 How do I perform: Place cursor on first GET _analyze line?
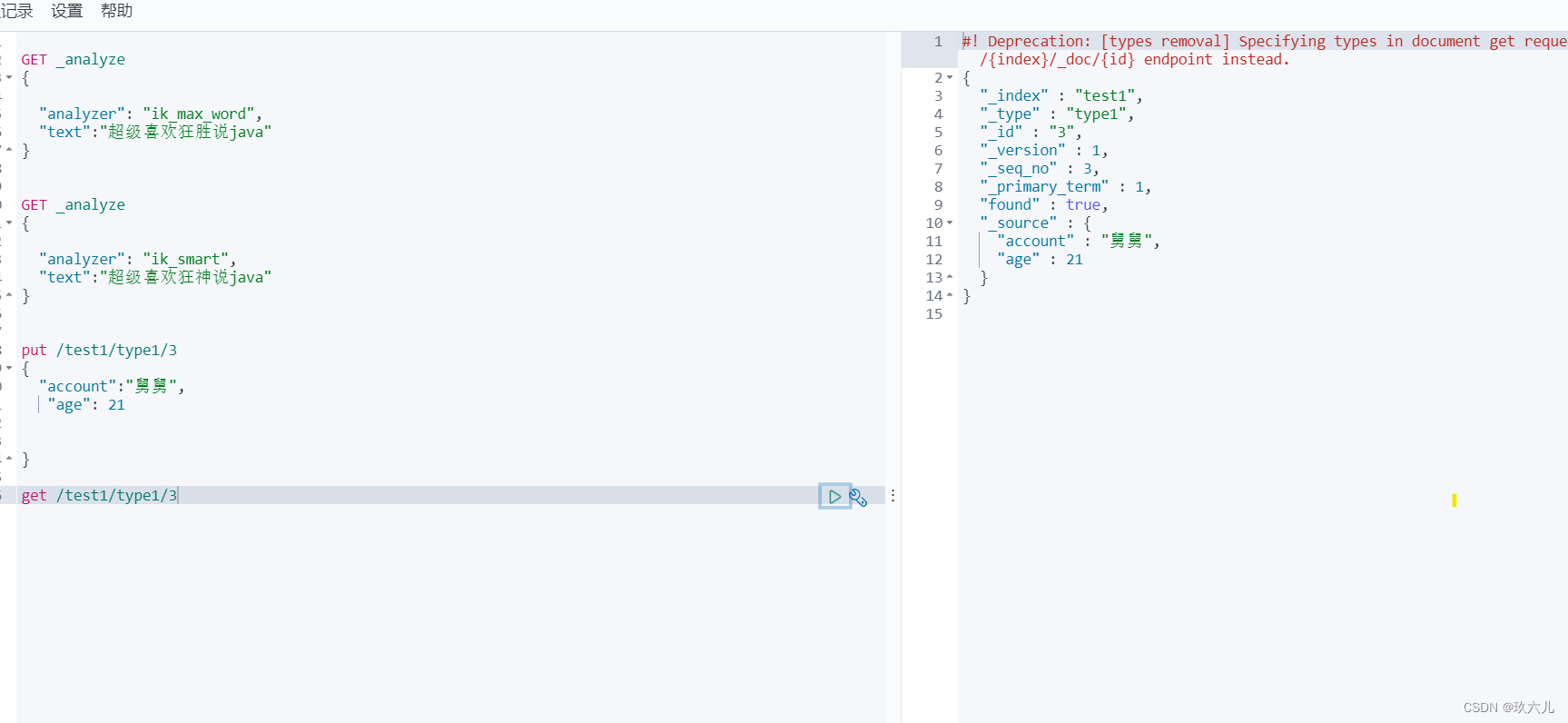(x=74, y=60)
